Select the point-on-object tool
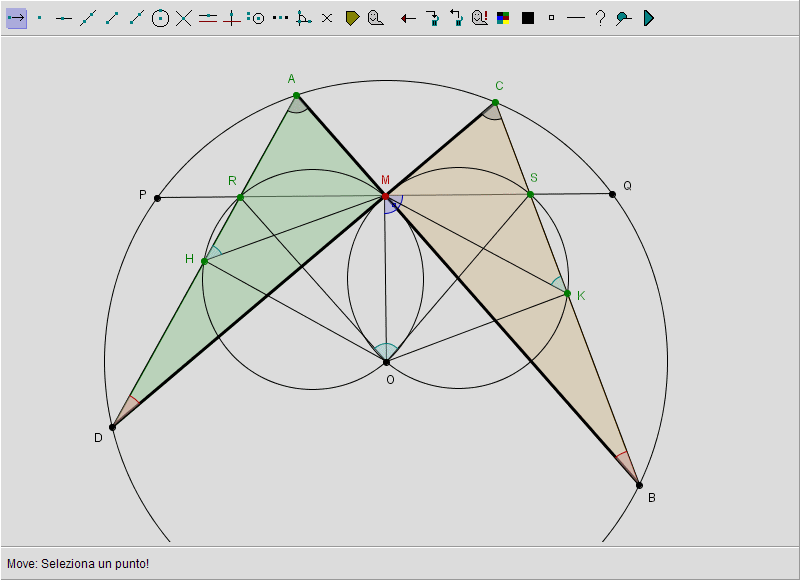 coord(64,18)
